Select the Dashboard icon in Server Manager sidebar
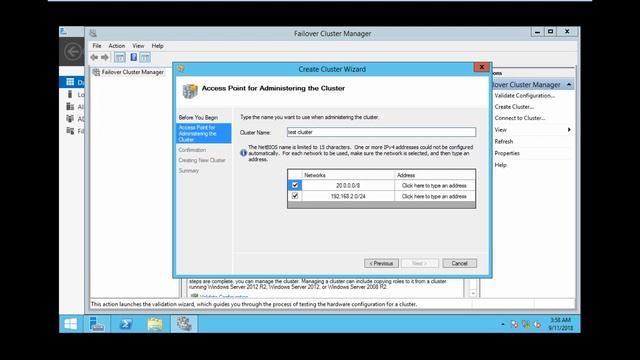This screenshot has width=640, height=360. click(x=70, y=82)
